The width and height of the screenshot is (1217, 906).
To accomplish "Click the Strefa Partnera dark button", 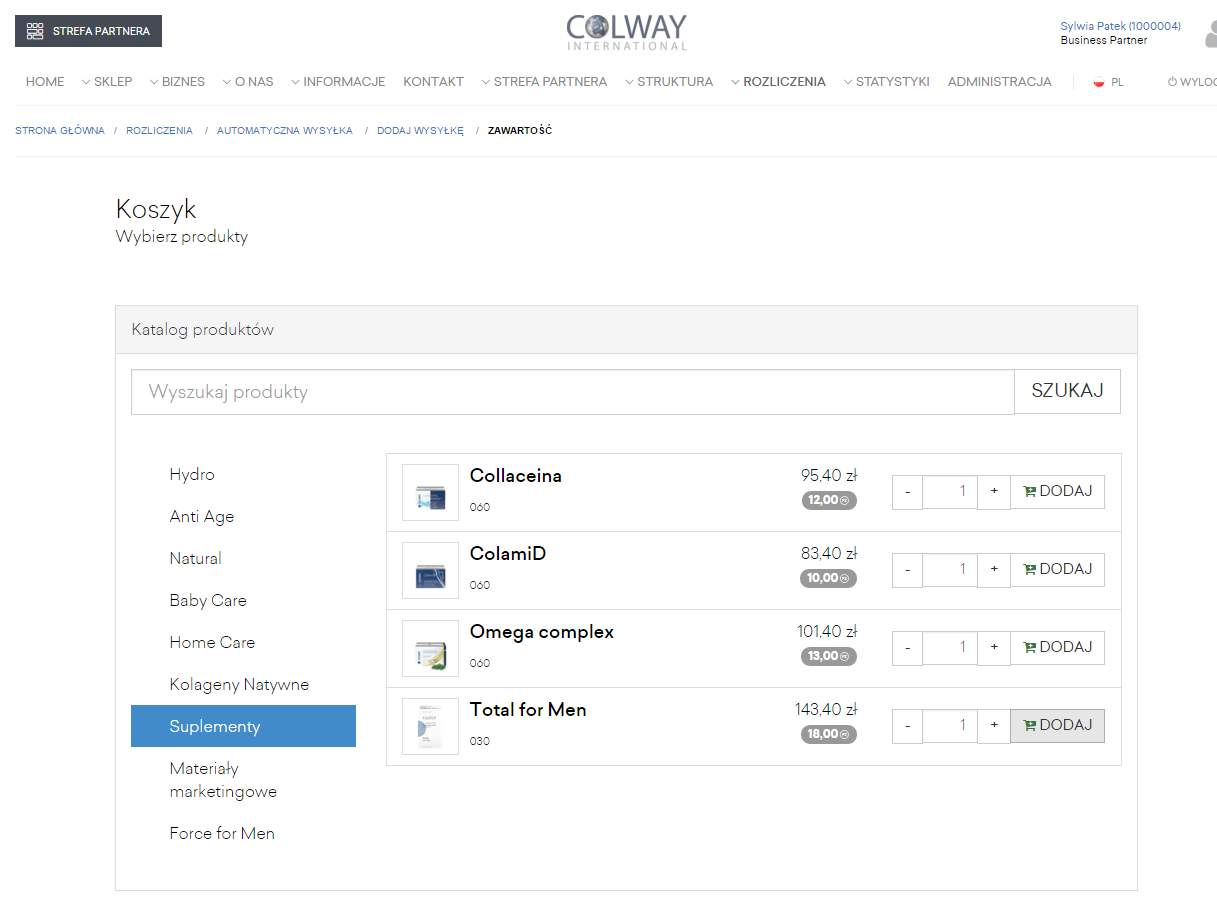I will click(88, 31).
